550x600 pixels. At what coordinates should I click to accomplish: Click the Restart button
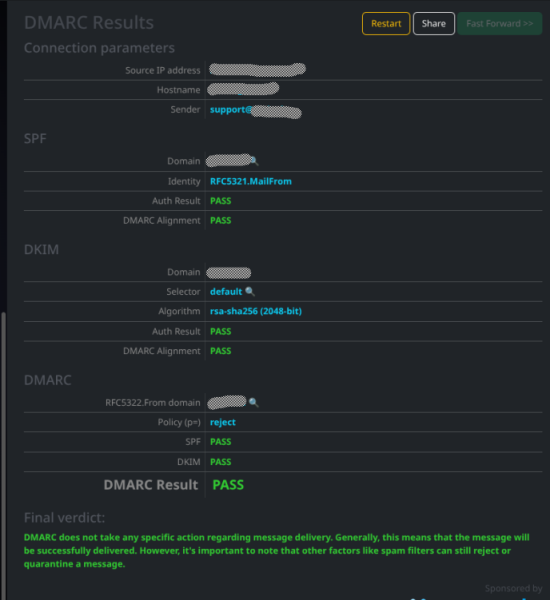pyautogui.click(x=386, y=24)
